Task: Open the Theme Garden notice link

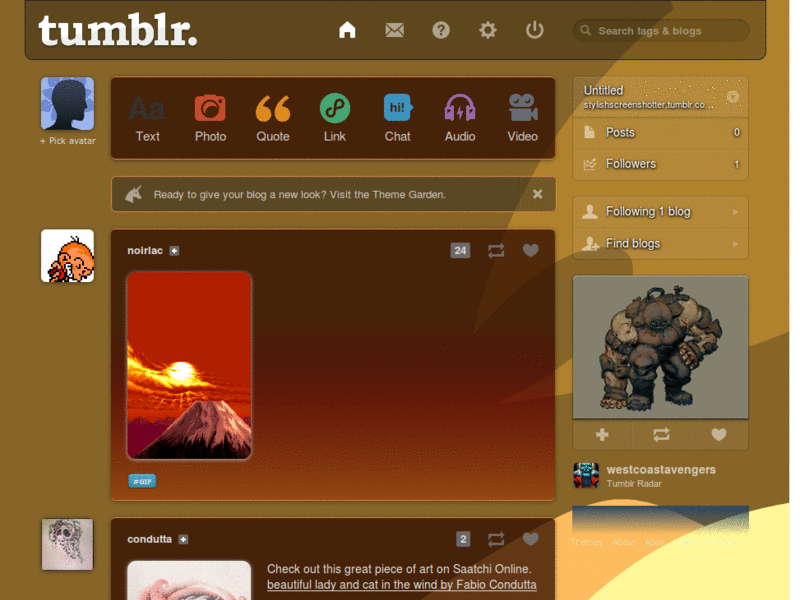Action: (x=299, y=194)
